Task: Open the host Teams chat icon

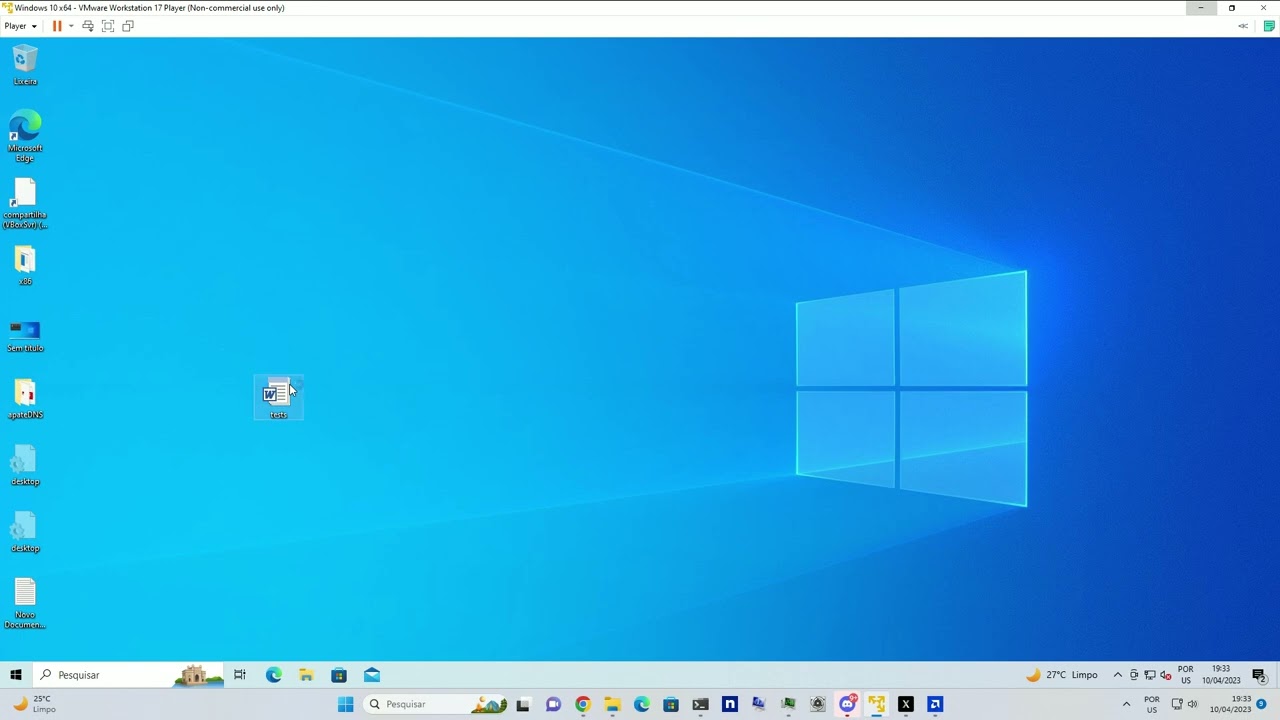Action: click(553, 704)
